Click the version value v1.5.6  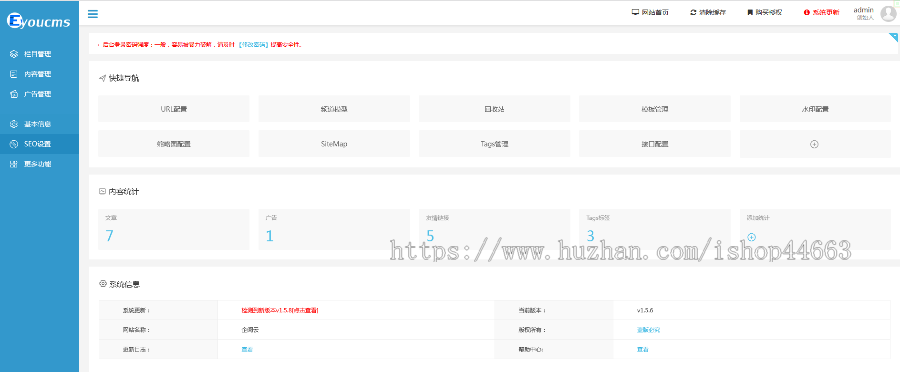point(645,310)
